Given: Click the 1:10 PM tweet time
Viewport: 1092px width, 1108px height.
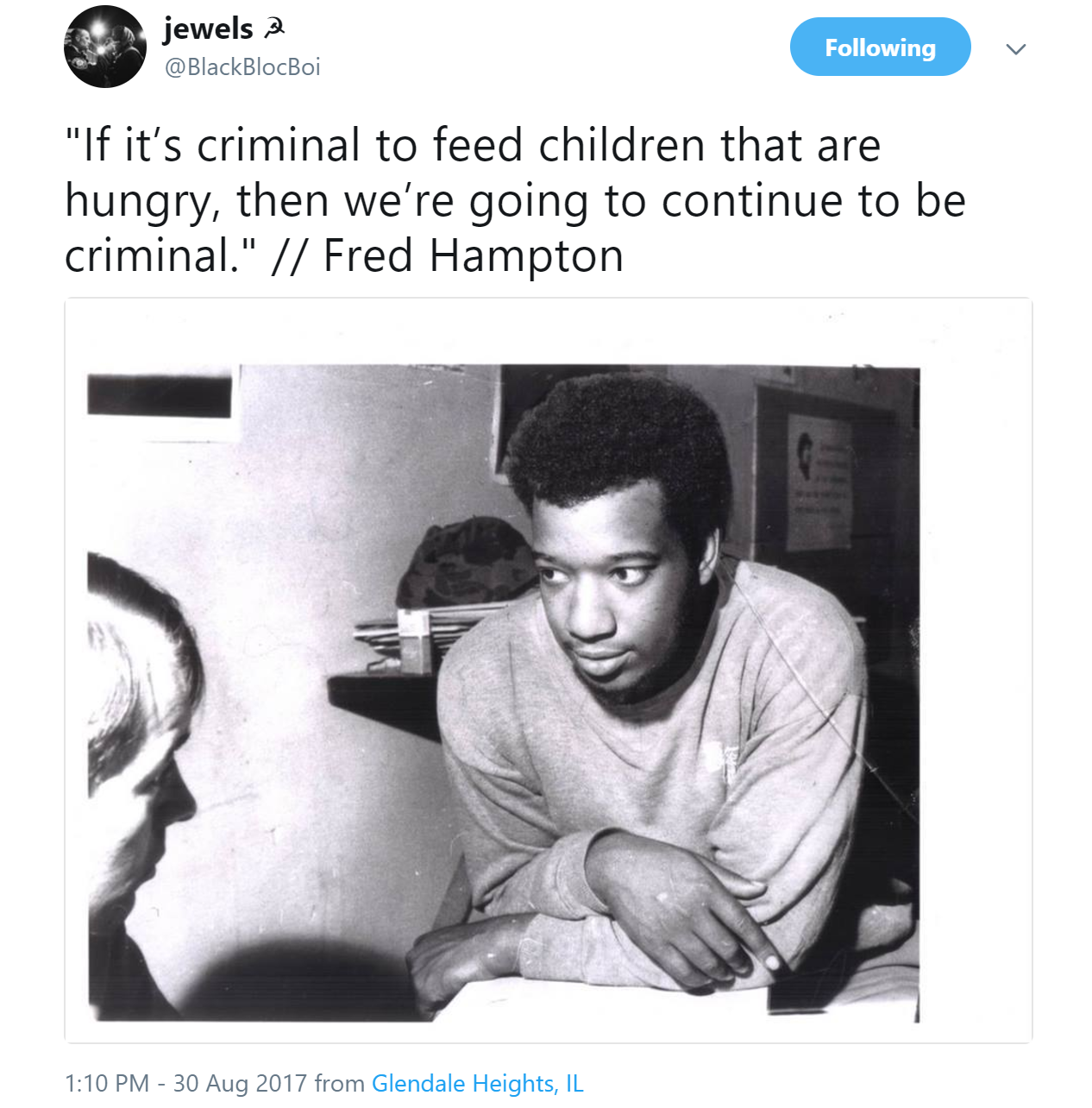Looking at the screenshot, I should (x=107, y=1083).
